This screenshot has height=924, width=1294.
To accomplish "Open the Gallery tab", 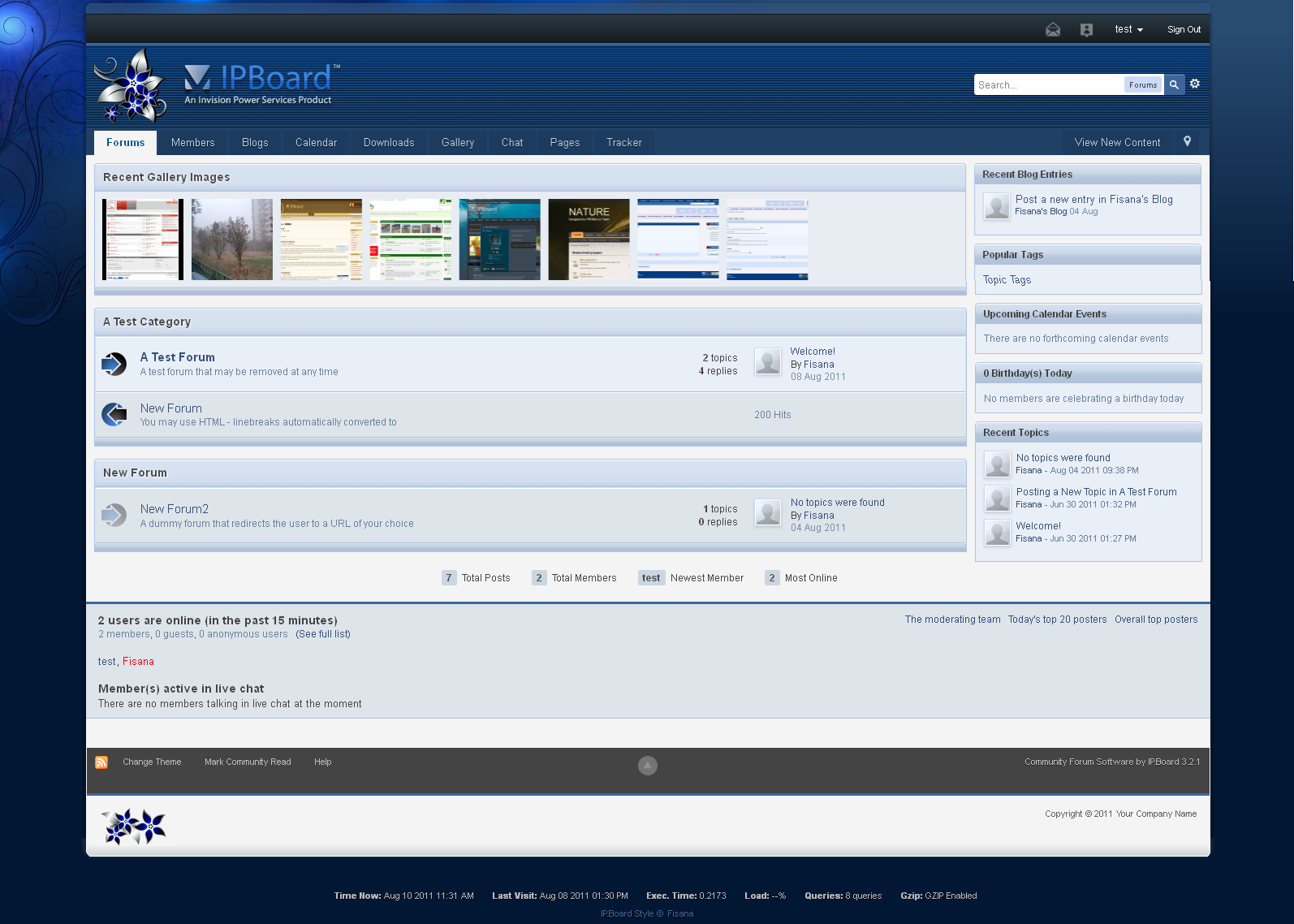I will tap(457, 142).
